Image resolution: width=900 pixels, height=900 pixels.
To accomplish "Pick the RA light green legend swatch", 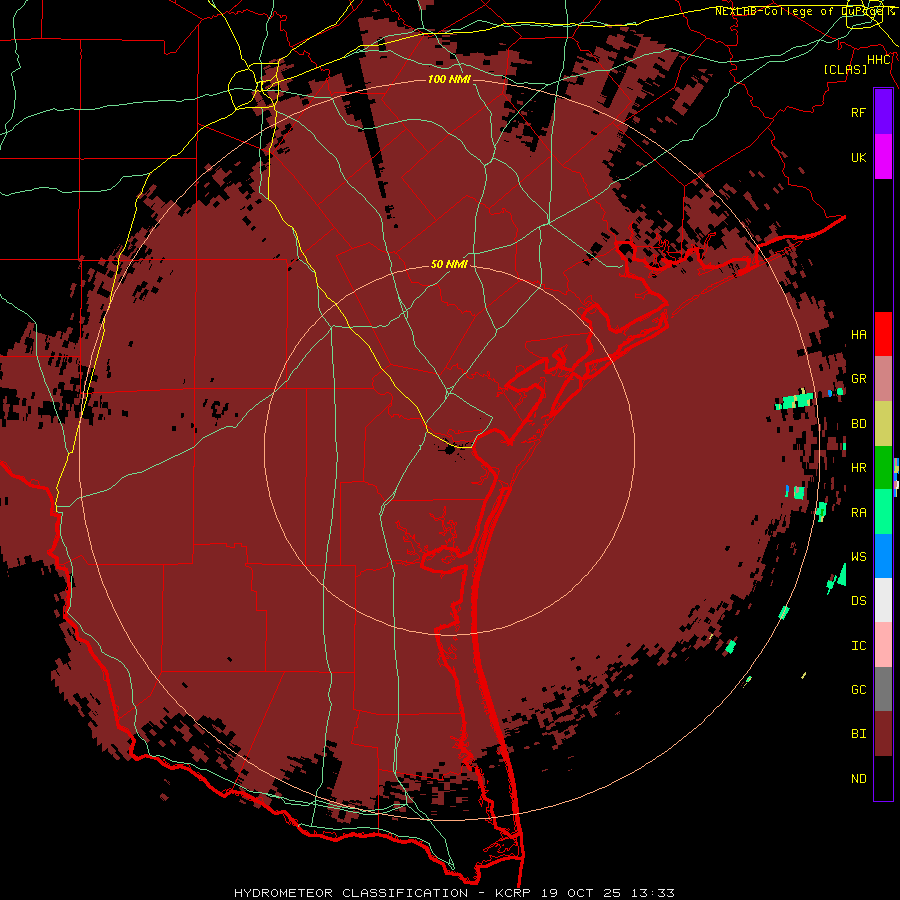I will [x=883, y=512].
